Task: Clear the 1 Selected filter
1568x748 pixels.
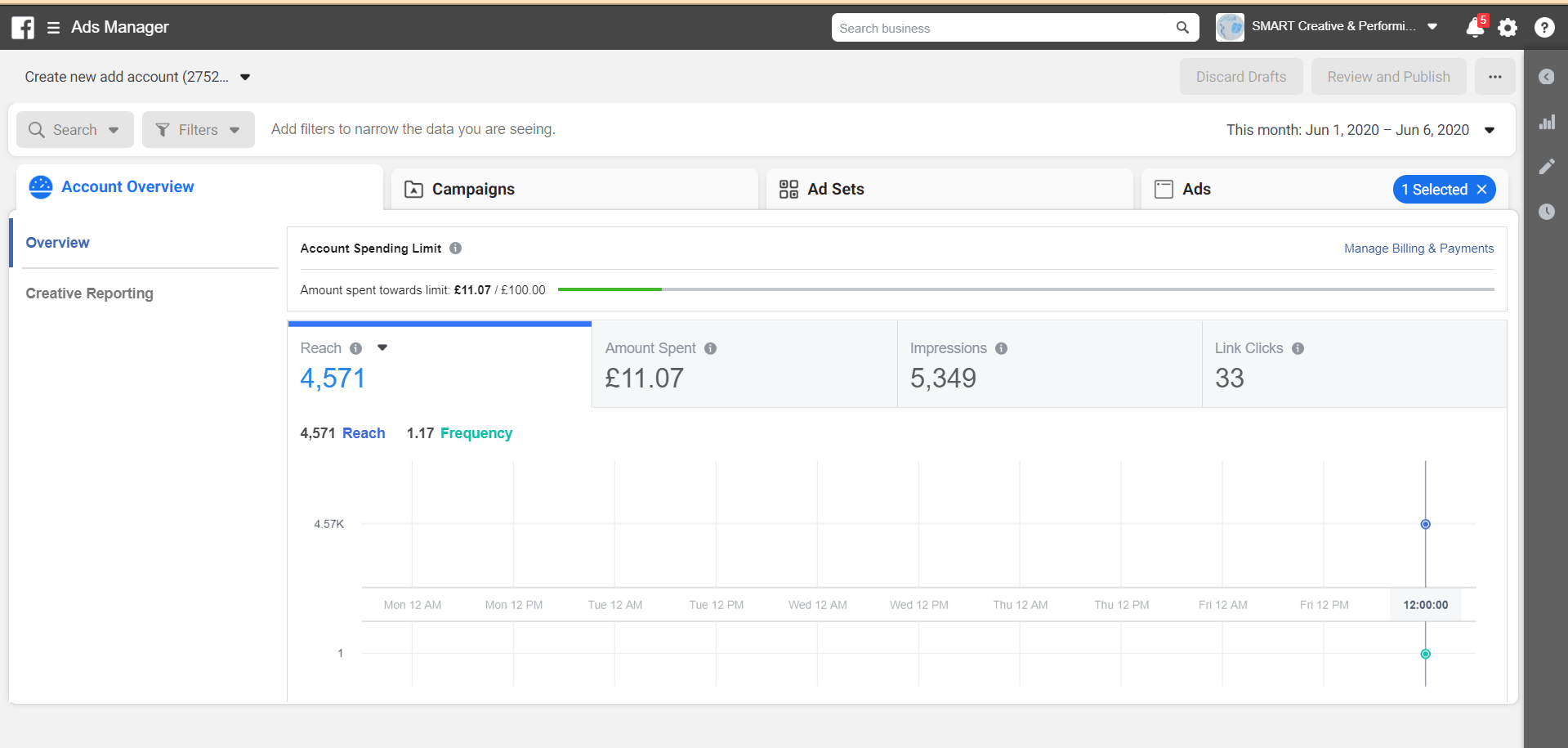Action: [x=1481, y=190]
